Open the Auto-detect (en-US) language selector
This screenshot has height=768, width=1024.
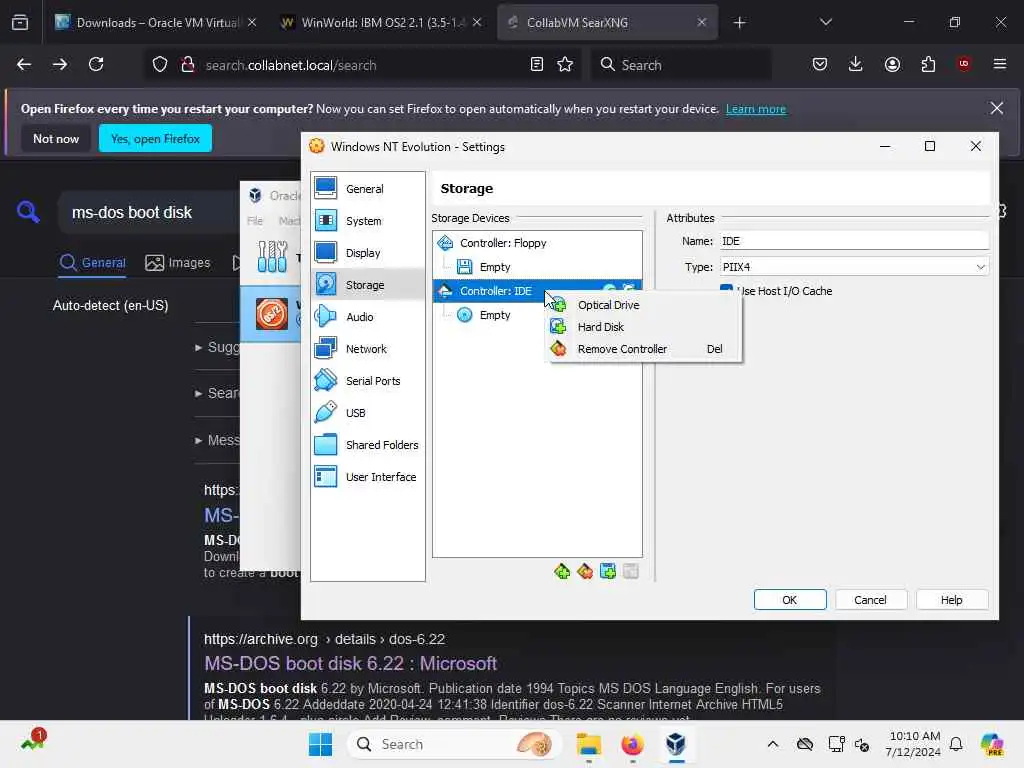pos(110,305)
